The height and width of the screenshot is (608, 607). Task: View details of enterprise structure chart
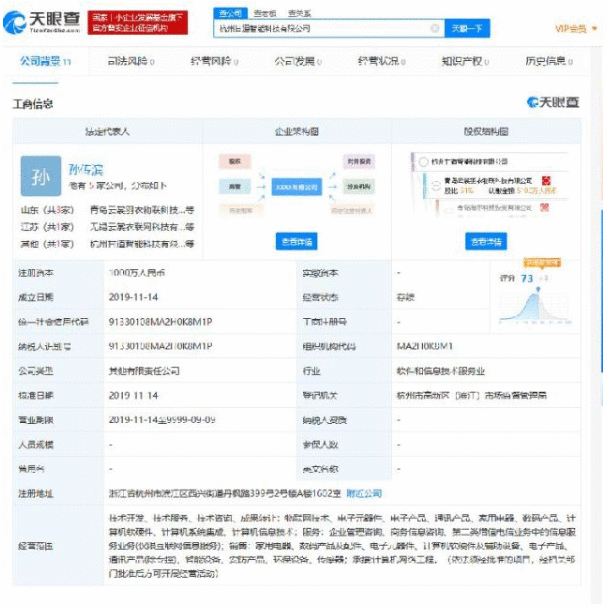(297, 242)
